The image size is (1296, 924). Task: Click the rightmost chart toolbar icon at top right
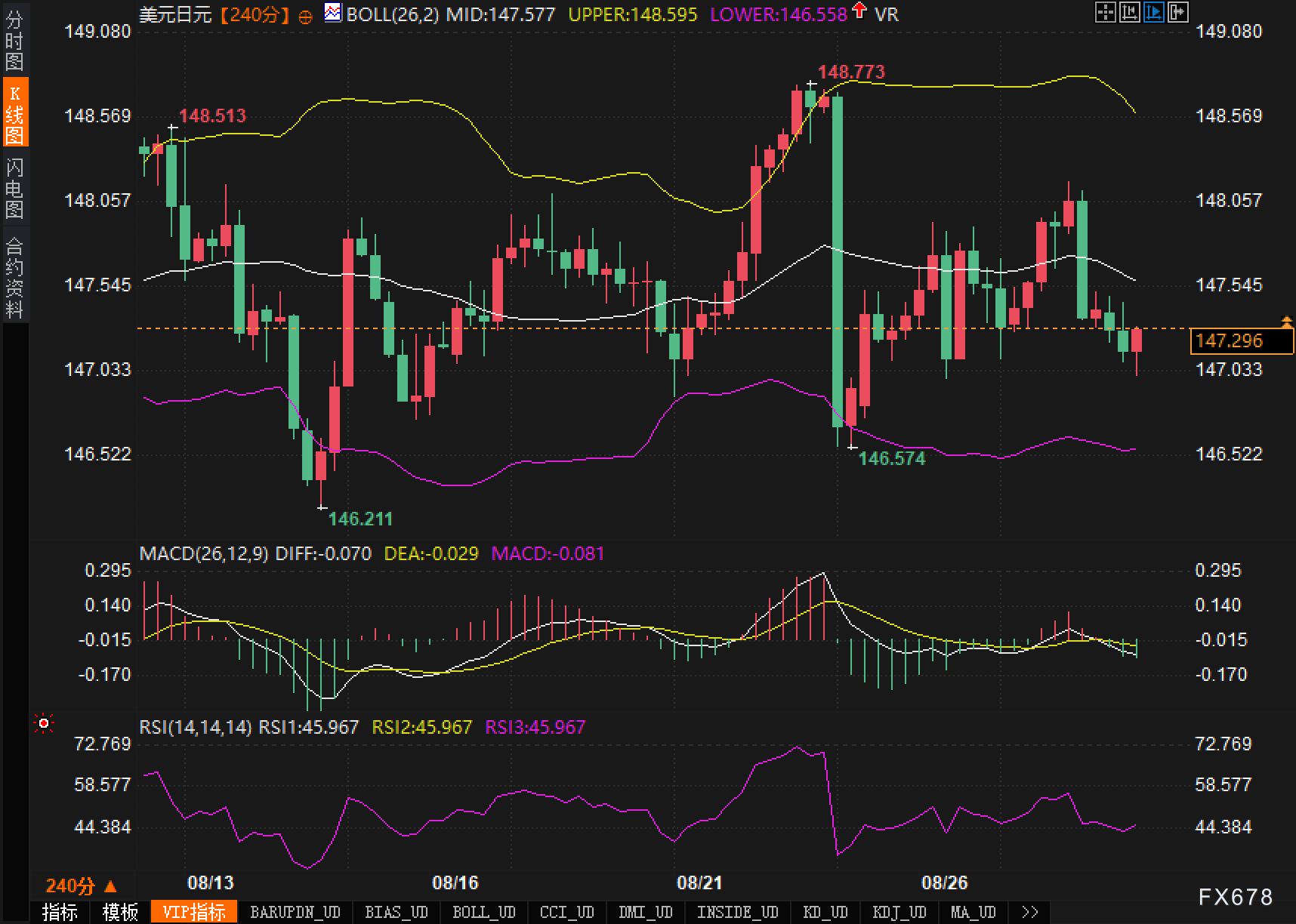[1177, 12]
